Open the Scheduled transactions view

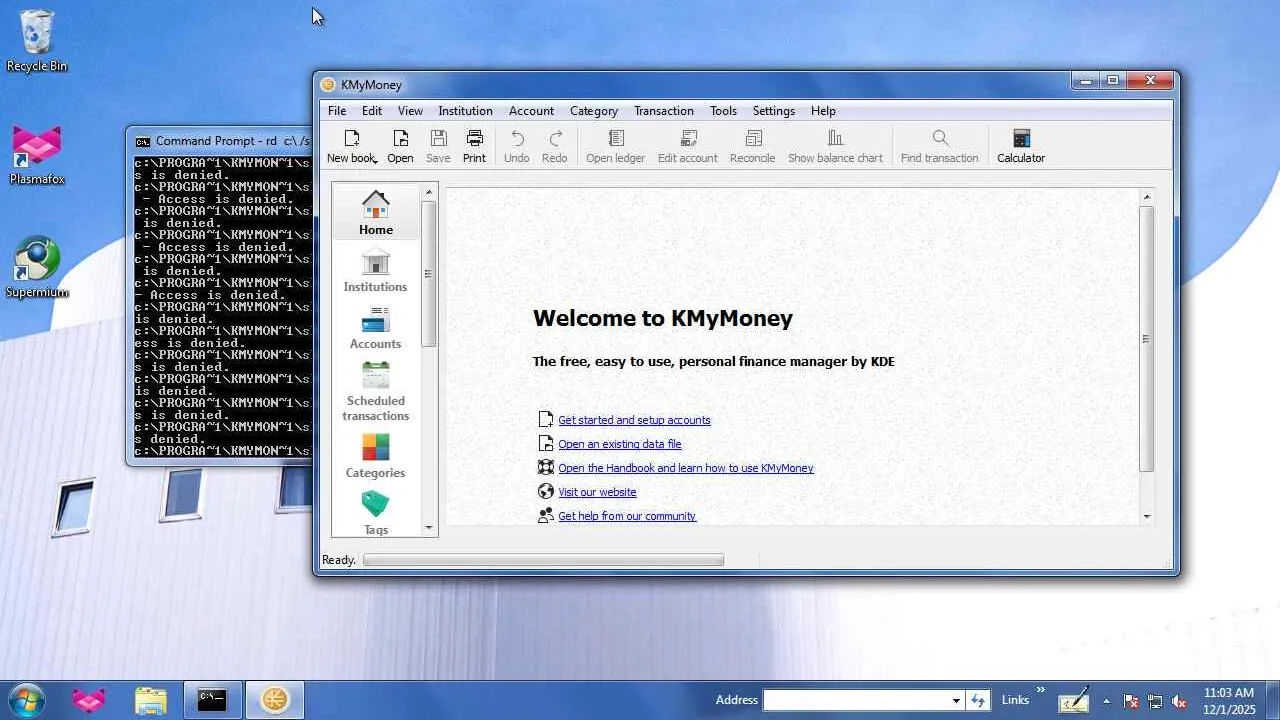pyautogui.click(x=376, y=391)
